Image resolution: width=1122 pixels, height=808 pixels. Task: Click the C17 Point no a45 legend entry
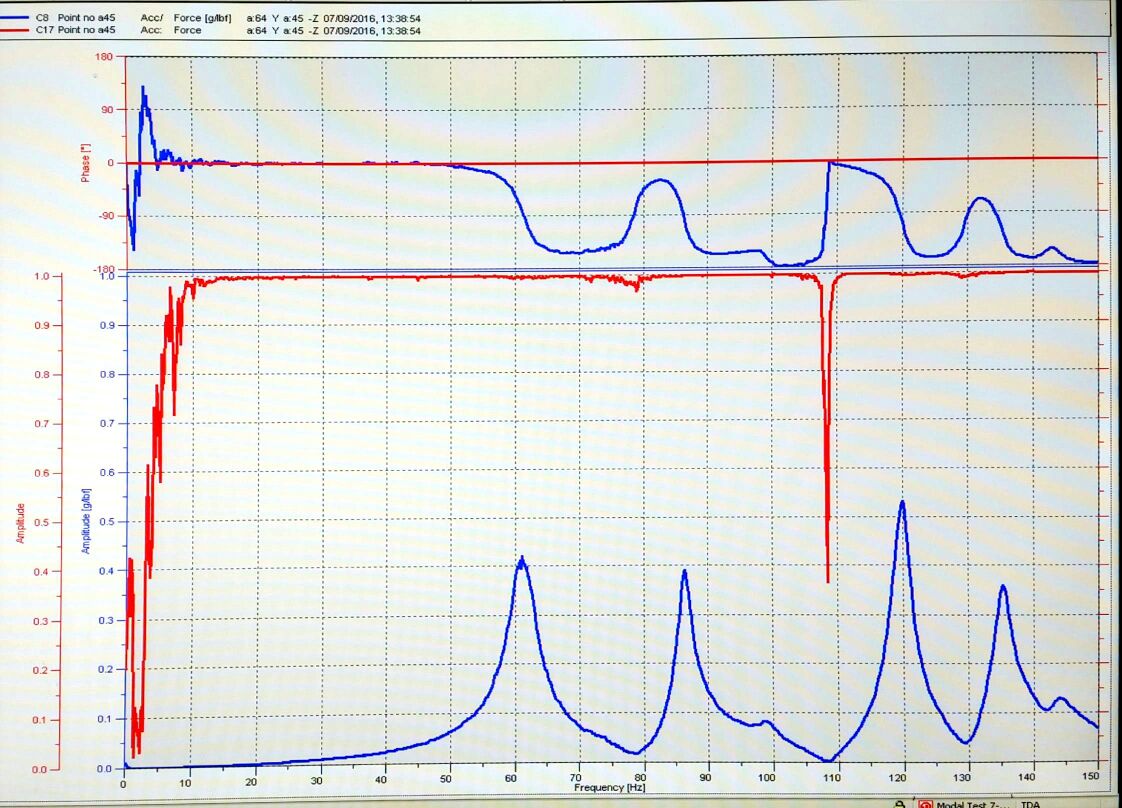pyautogui.click(x=75, y=30)
